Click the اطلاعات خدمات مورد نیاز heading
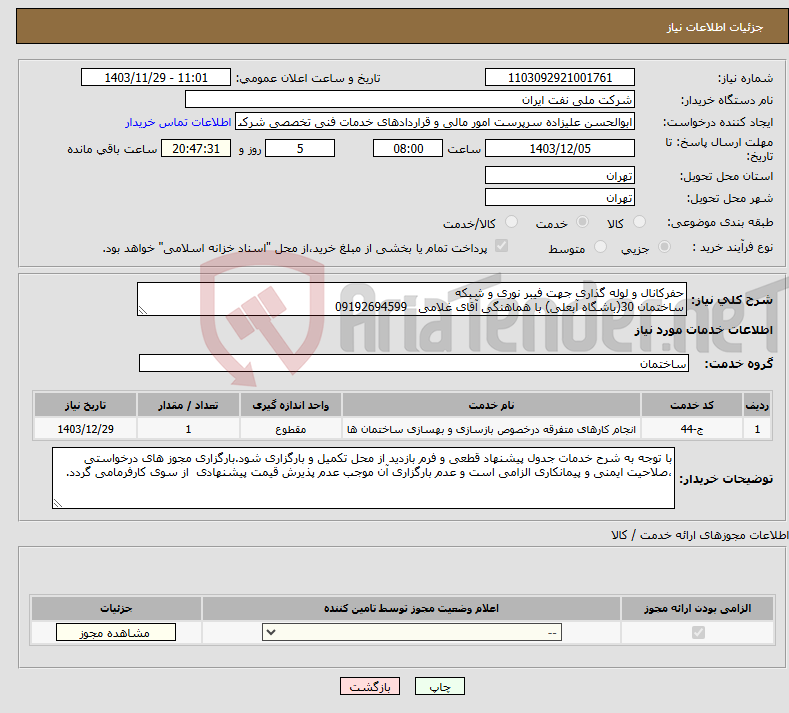789x713 pixels. [703, 330]
